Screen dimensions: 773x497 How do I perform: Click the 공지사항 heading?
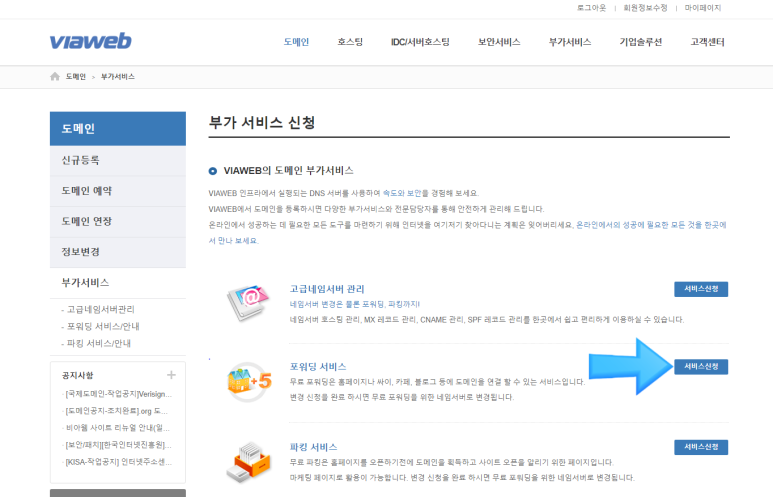tap(77, 376)
